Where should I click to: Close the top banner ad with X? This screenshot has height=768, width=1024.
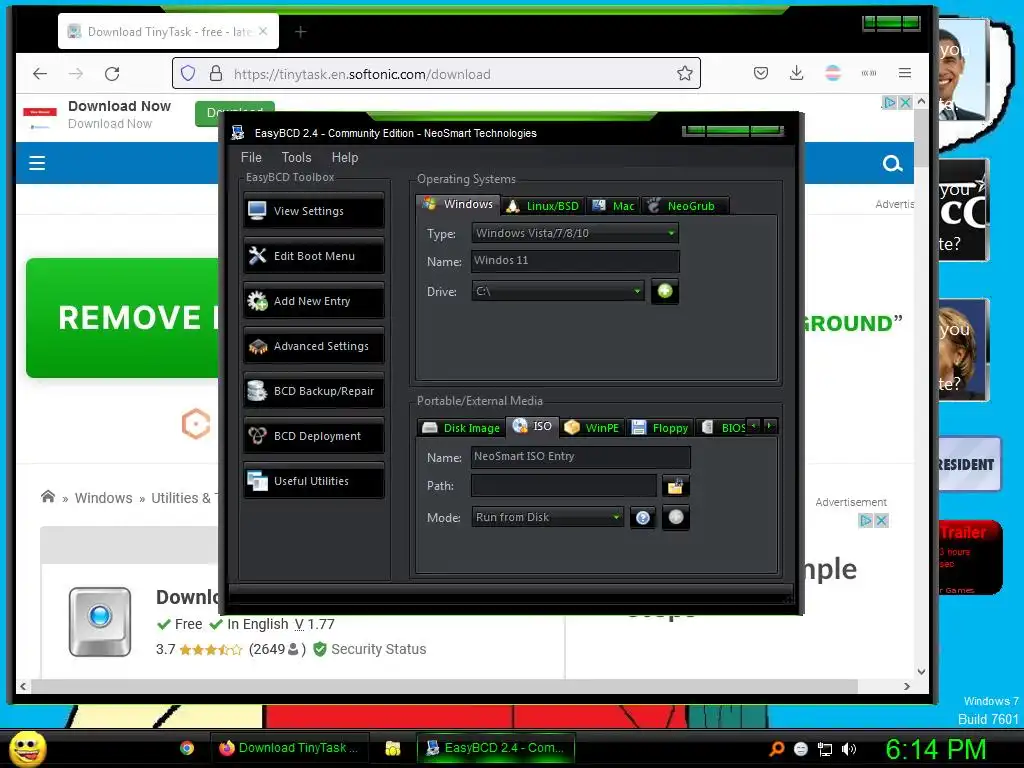pos(905,103)
